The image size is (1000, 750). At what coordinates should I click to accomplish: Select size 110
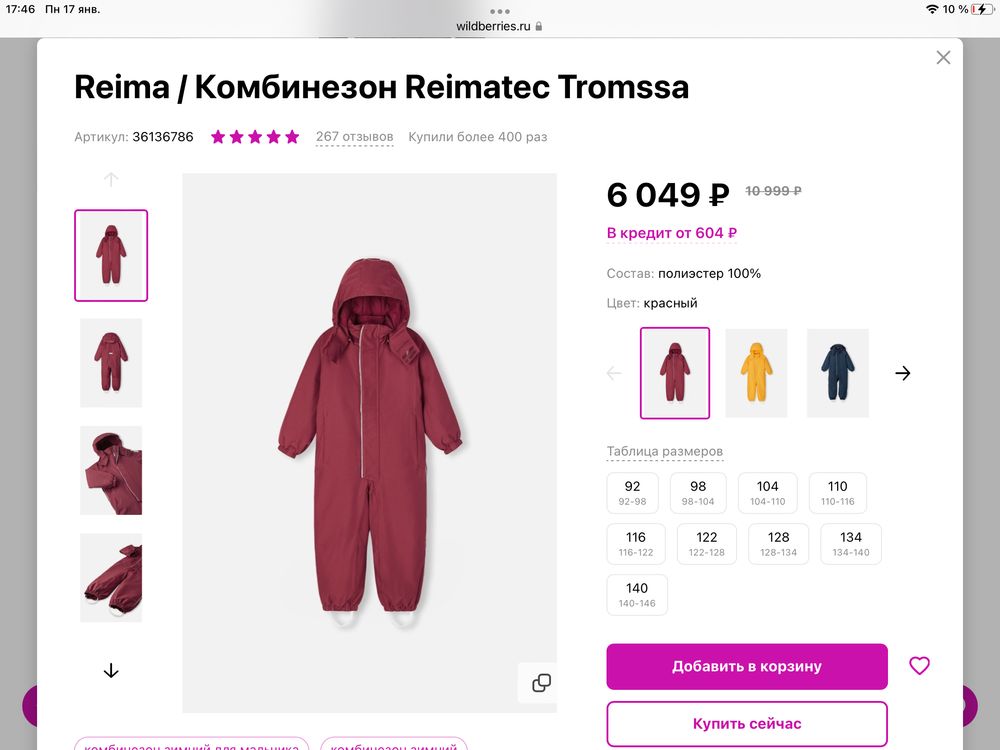click(837, 492)
